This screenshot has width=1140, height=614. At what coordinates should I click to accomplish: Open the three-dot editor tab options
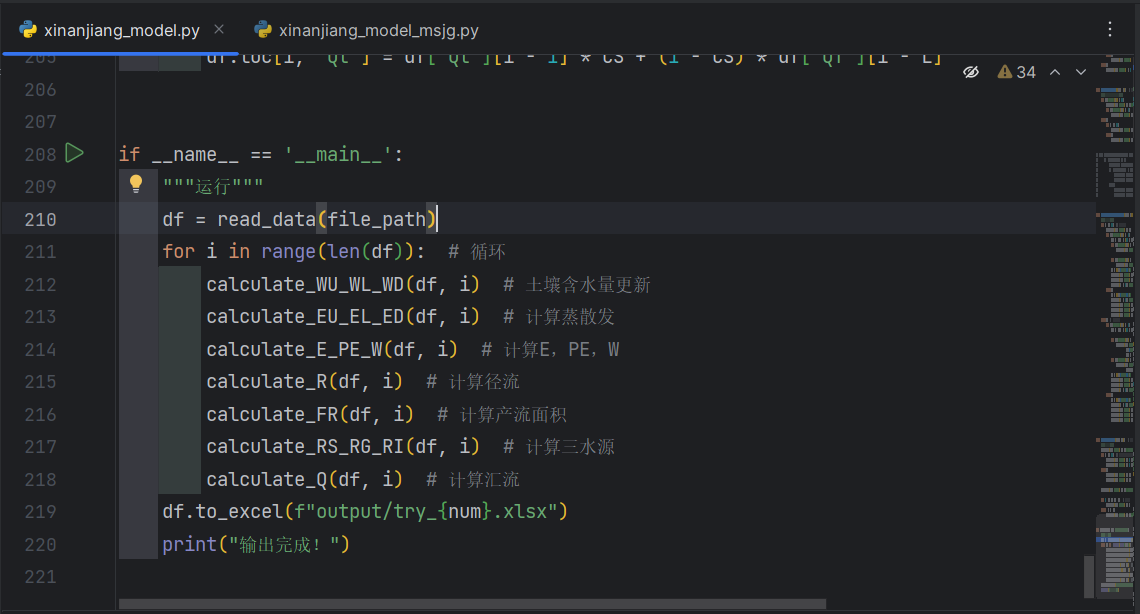click(x=1110, y=30)
